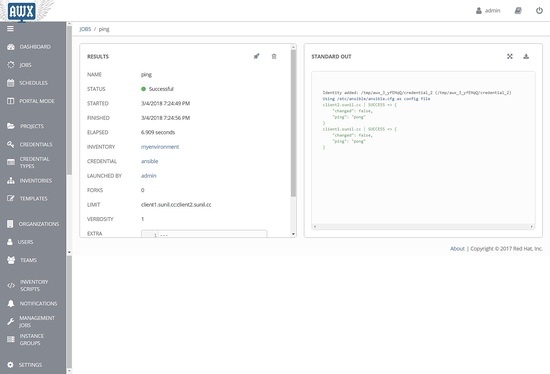550x374 pixels.
Task: Click the Users person icon
Action: pos(10,242)
